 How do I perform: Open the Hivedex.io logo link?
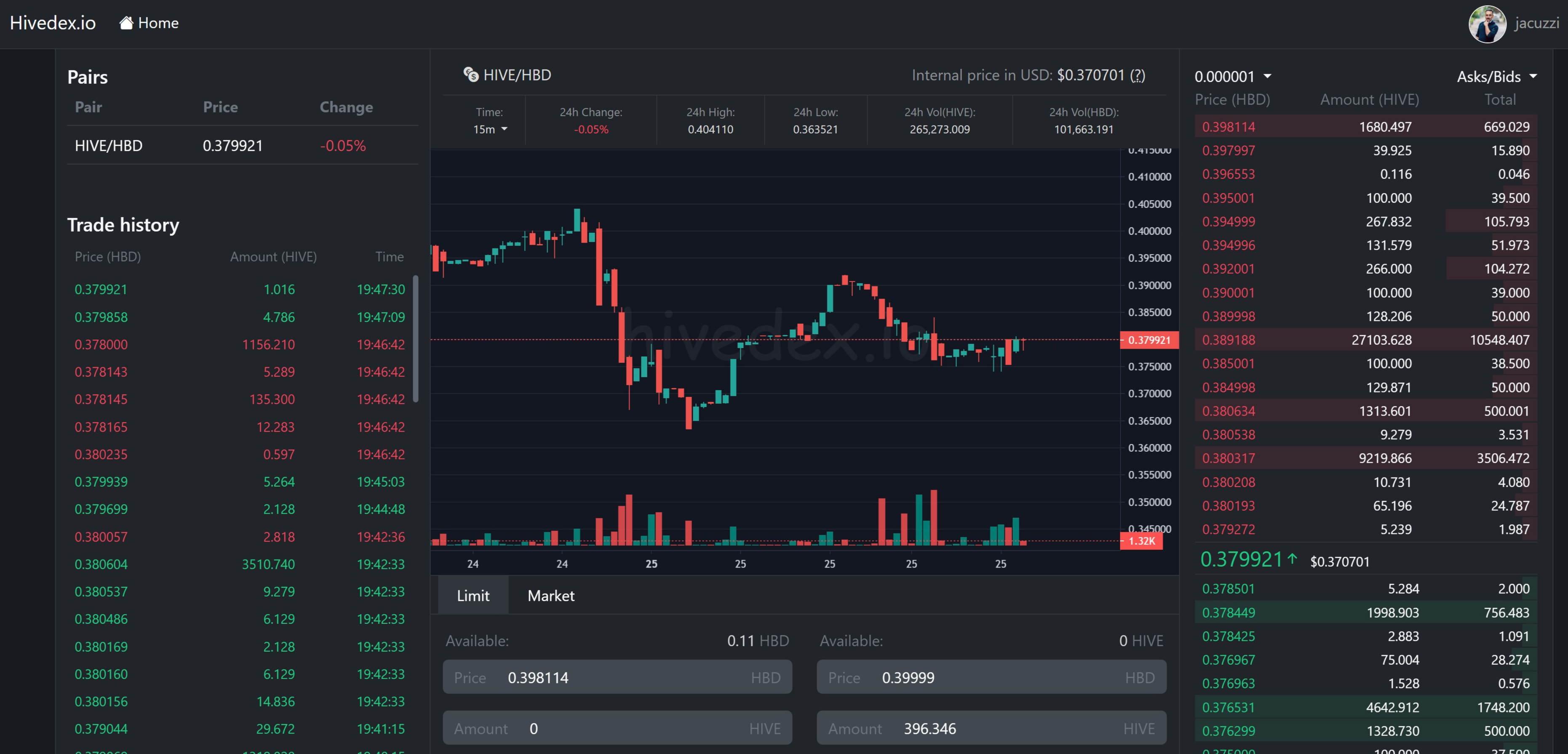pyautogui.click(x=53, y=23)
